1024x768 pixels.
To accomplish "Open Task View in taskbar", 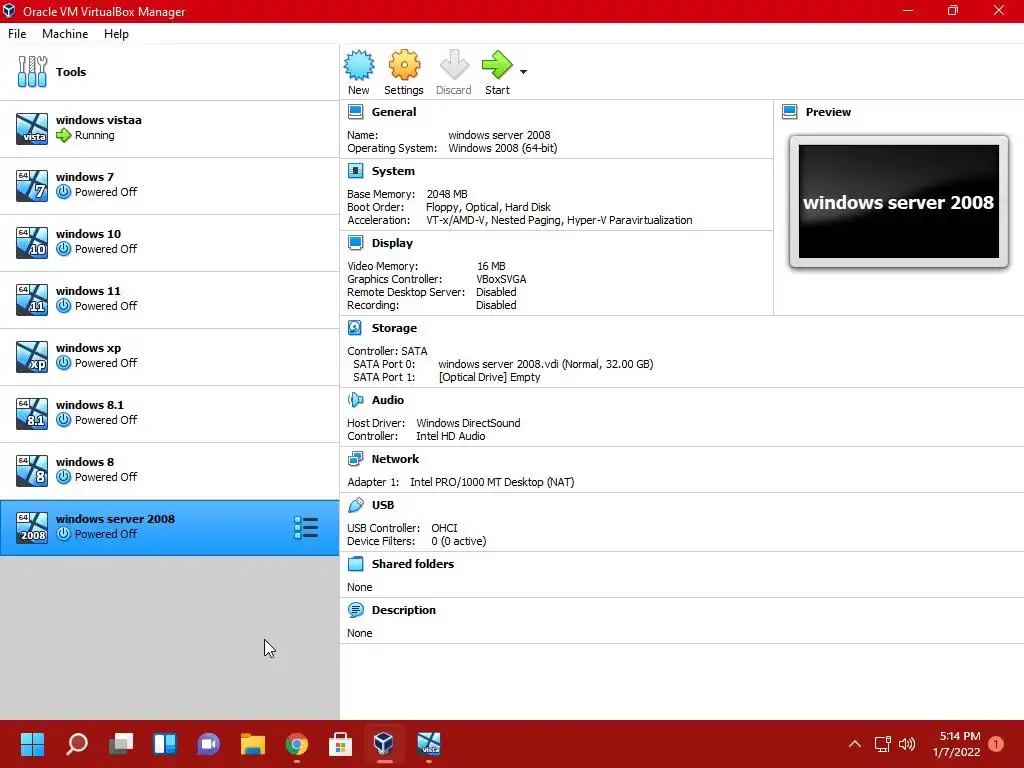I will [x=121, y=744].
